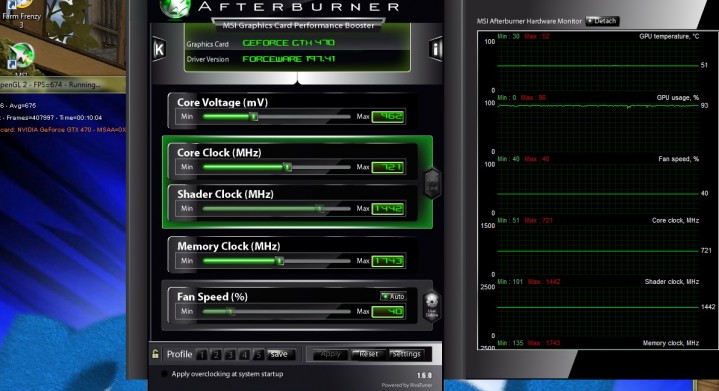The height and width of the screenshot is (391, 719).
Task: Click the FORCEWARE 197.41 driver version text
Action: coord(288,59)
